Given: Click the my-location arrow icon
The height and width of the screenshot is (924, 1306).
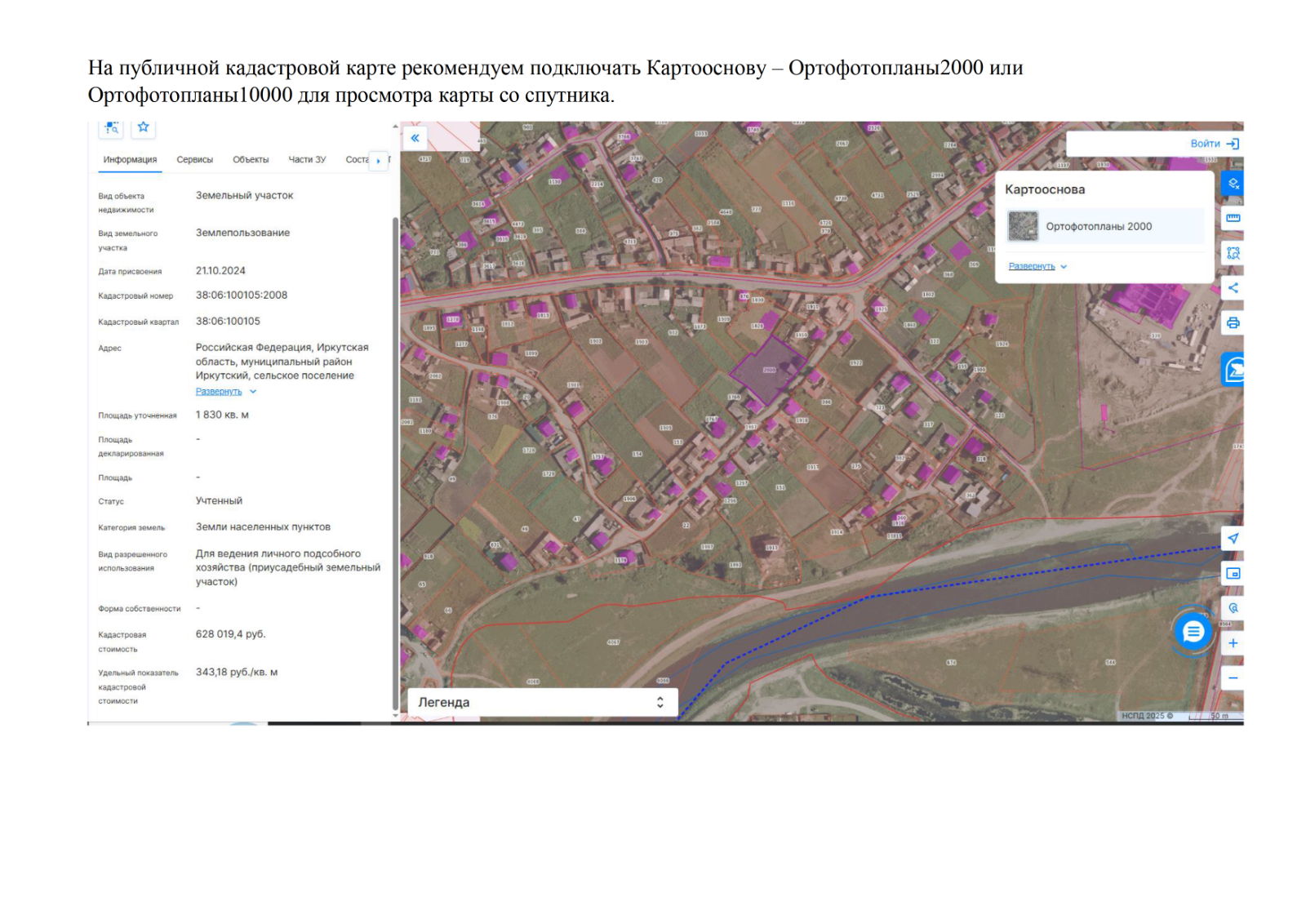Looking at the screenshot, I should click(x=1233, y=539).
